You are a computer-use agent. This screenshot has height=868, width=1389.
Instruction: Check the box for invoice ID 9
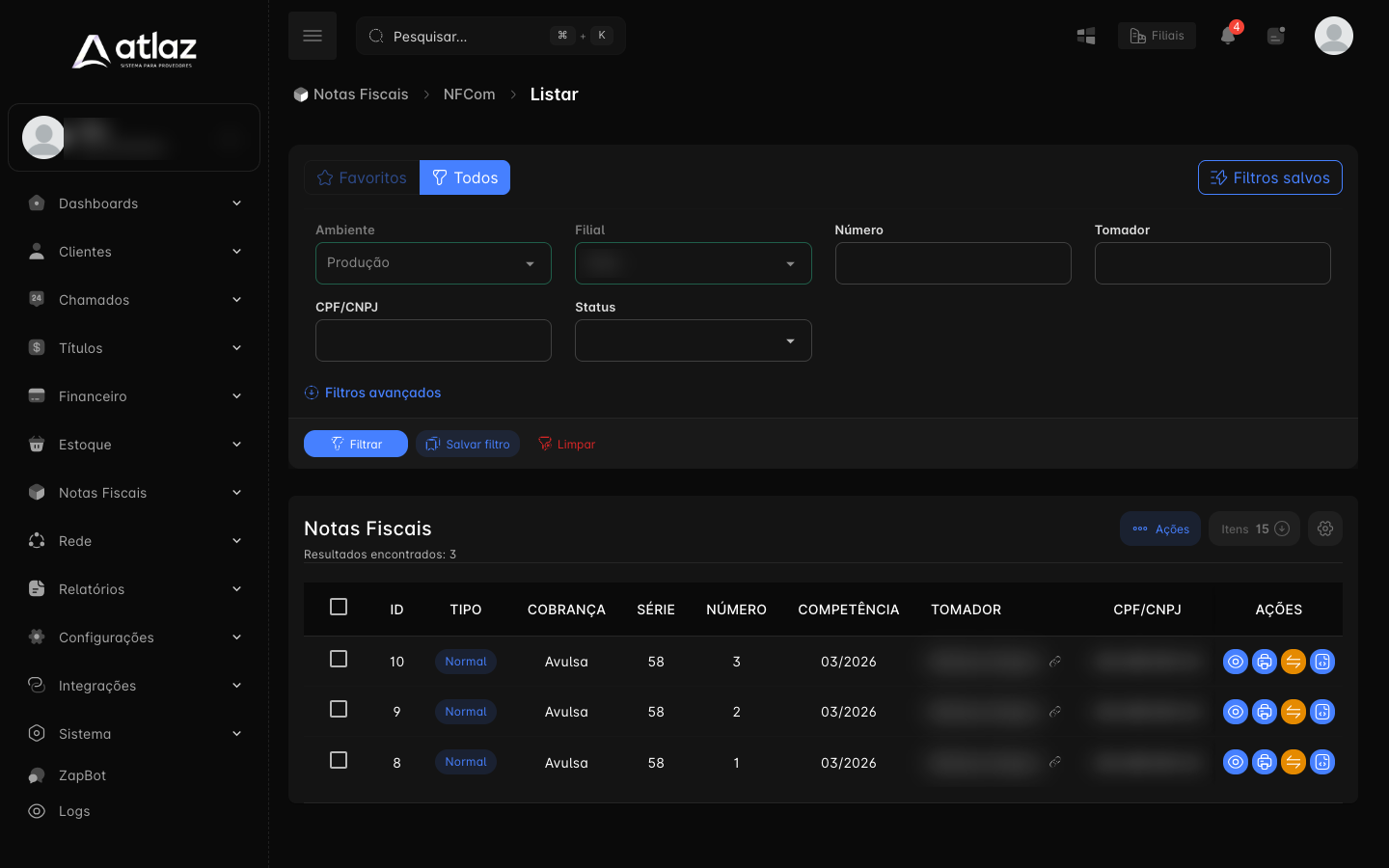(x=339, y=709)
